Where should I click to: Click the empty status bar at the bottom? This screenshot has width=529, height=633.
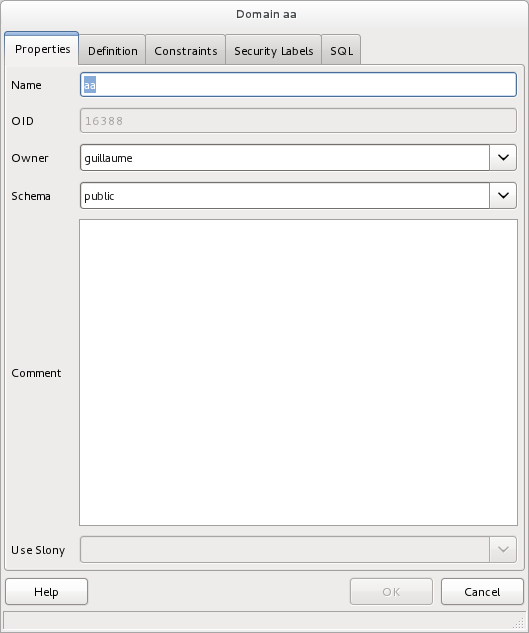click(x=258, y=620)
